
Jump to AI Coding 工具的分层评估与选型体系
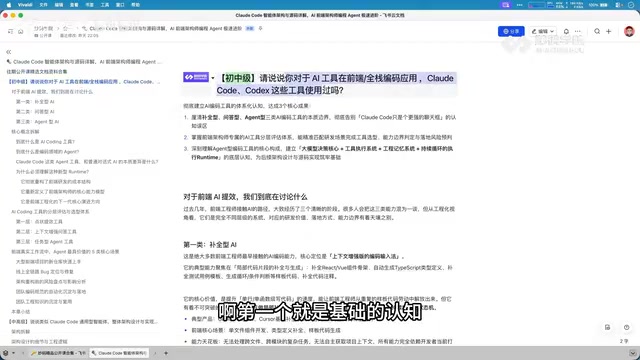tap(50, 211)
